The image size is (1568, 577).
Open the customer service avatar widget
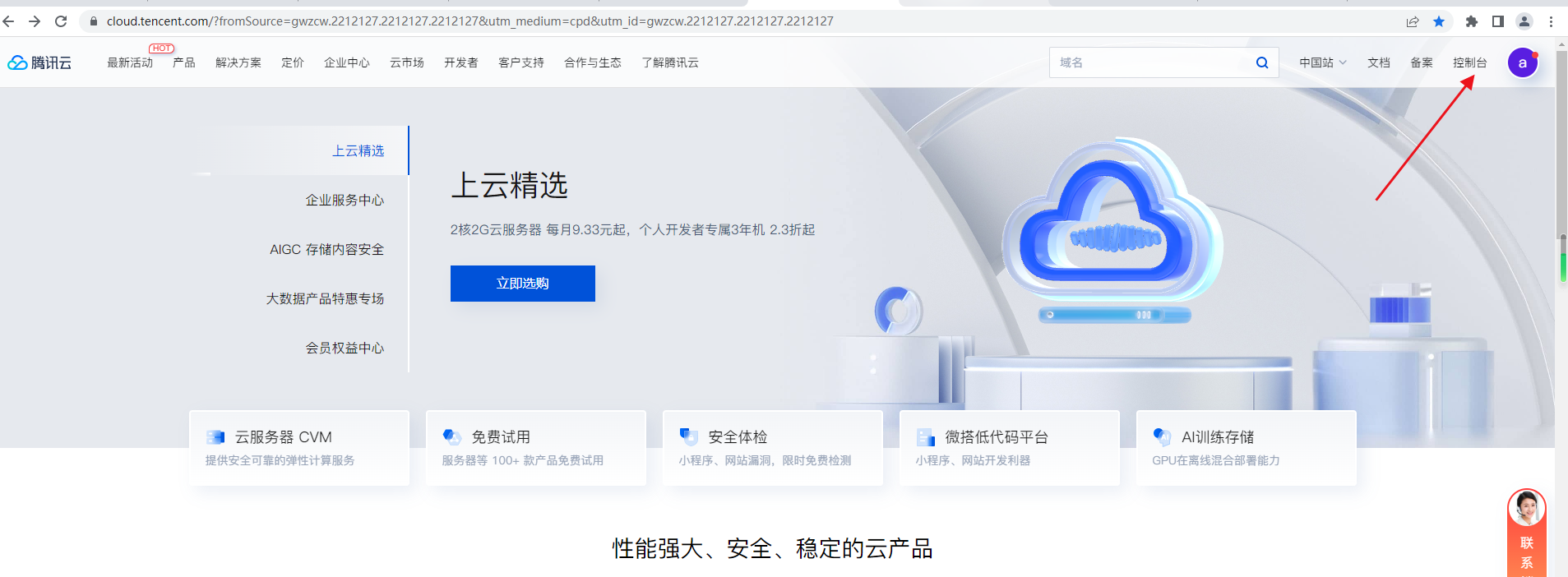tap(1527, 509)
